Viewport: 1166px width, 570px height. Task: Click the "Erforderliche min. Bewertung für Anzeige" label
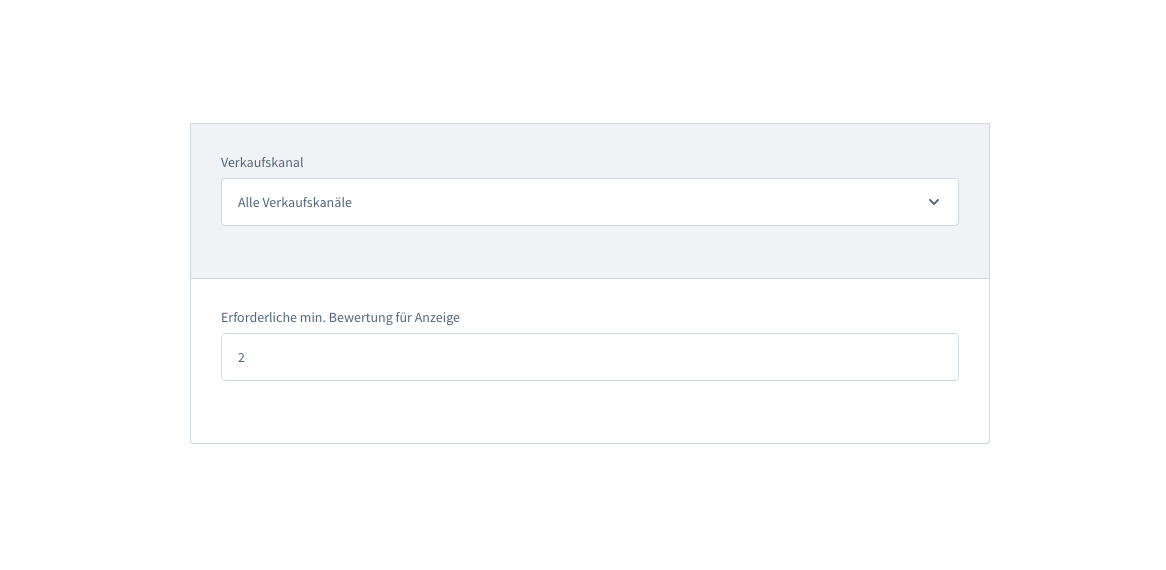click(x=340, y=317)
